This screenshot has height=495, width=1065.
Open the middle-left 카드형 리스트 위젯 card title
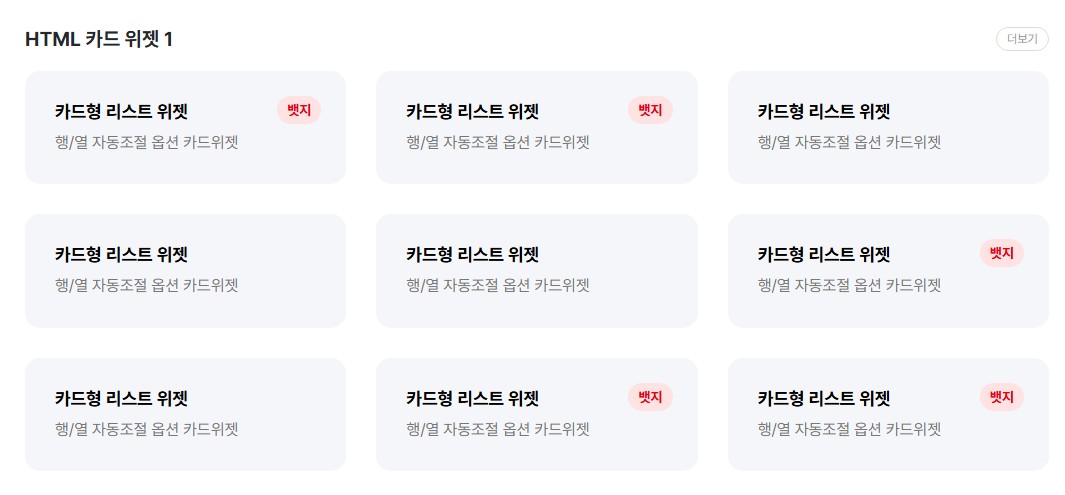(x=121, y=255)
